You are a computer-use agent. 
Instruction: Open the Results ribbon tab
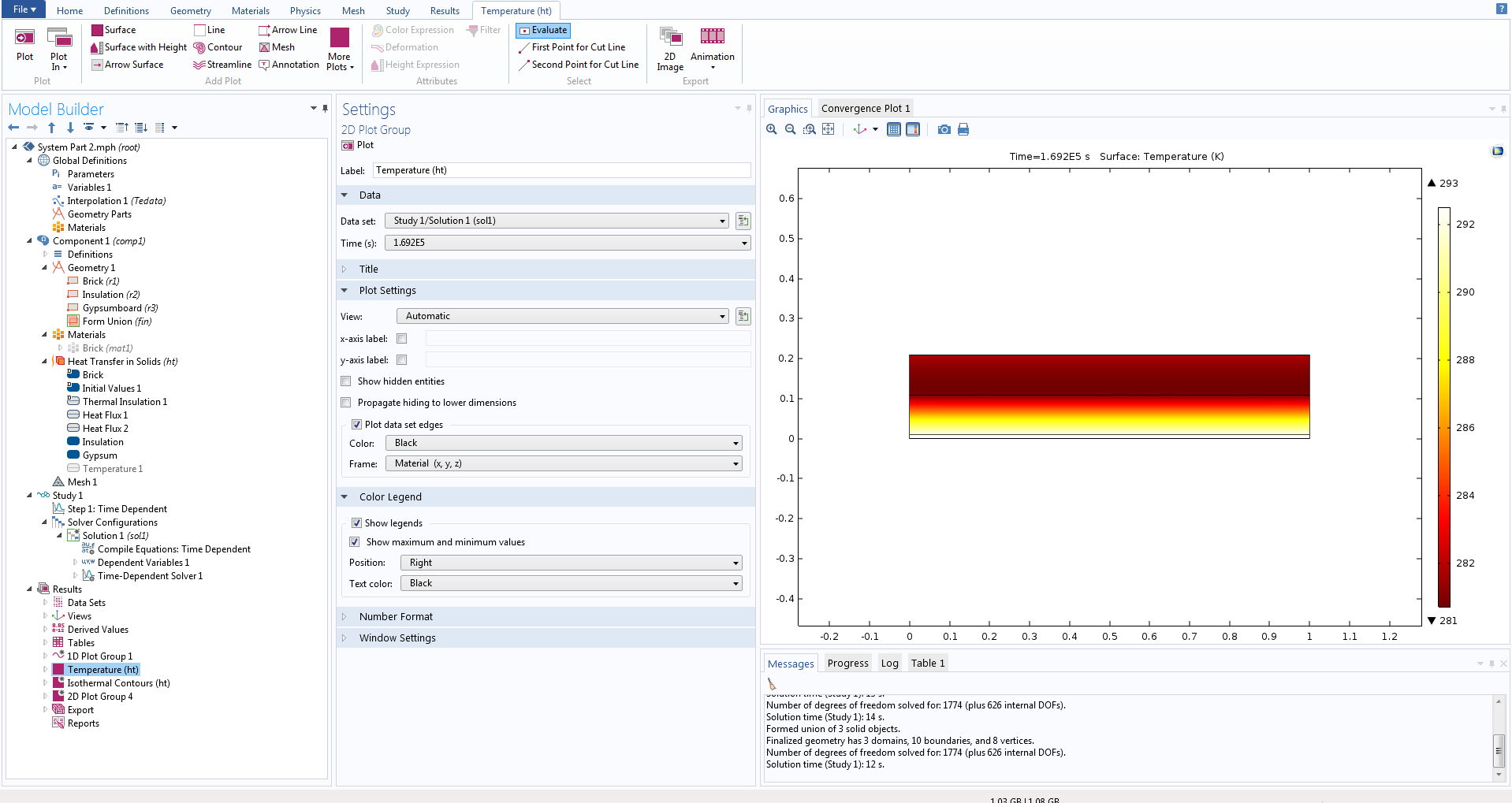[x=444, y=11]
